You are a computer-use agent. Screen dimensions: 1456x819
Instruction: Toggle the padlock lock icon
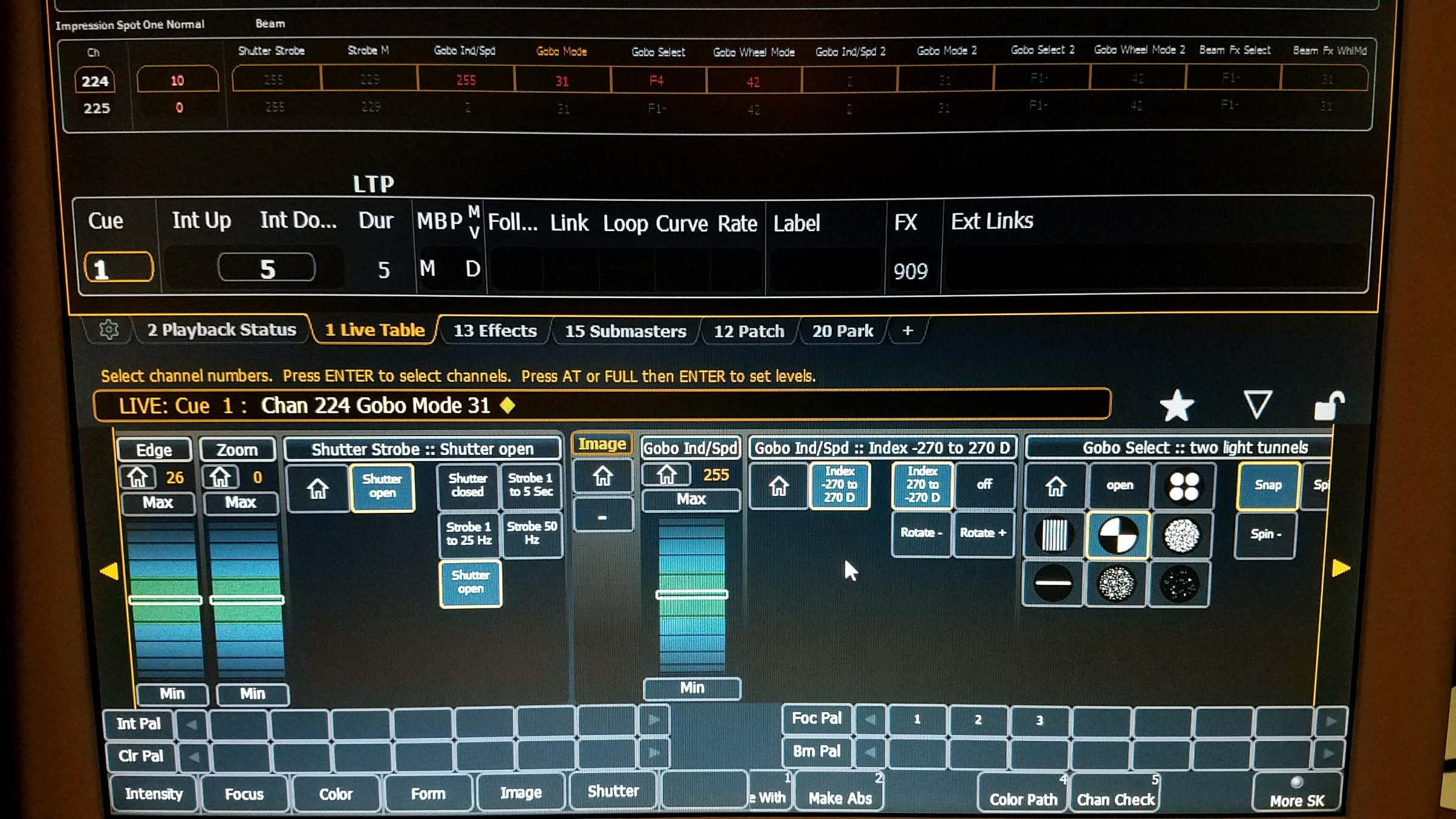click(1329, 405)
